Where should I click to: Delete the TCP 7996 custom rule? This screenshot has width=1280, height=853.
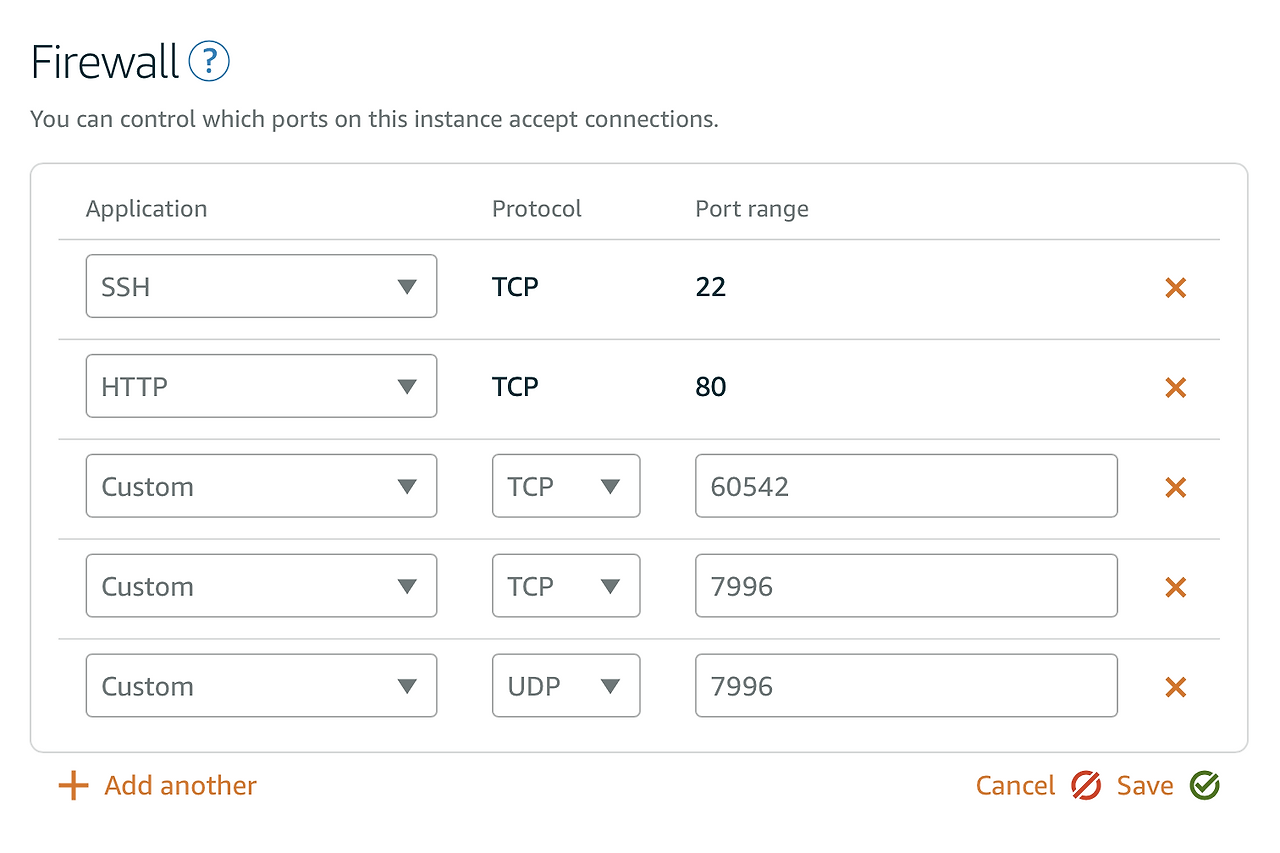pos(1175,588)
